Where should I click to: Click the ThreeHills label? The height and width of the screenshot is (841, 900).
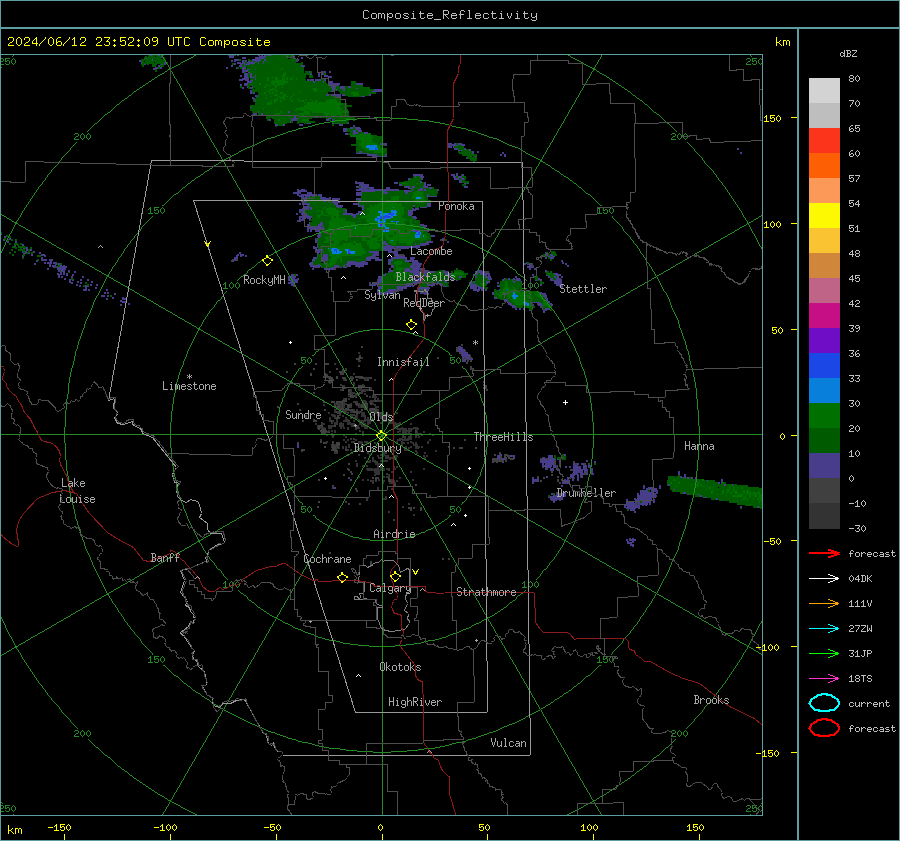point(503,437)
